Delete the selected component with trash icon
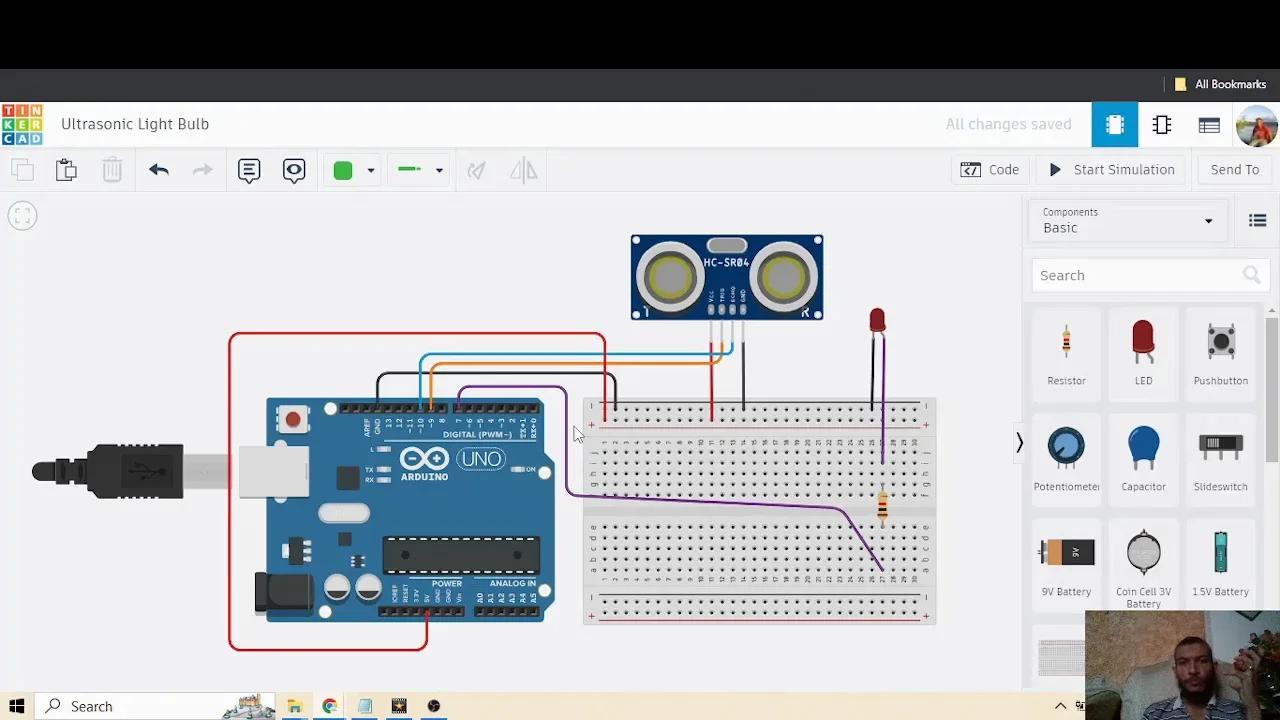Screen dimensions: 1280x720 click(x=112, y=169)
